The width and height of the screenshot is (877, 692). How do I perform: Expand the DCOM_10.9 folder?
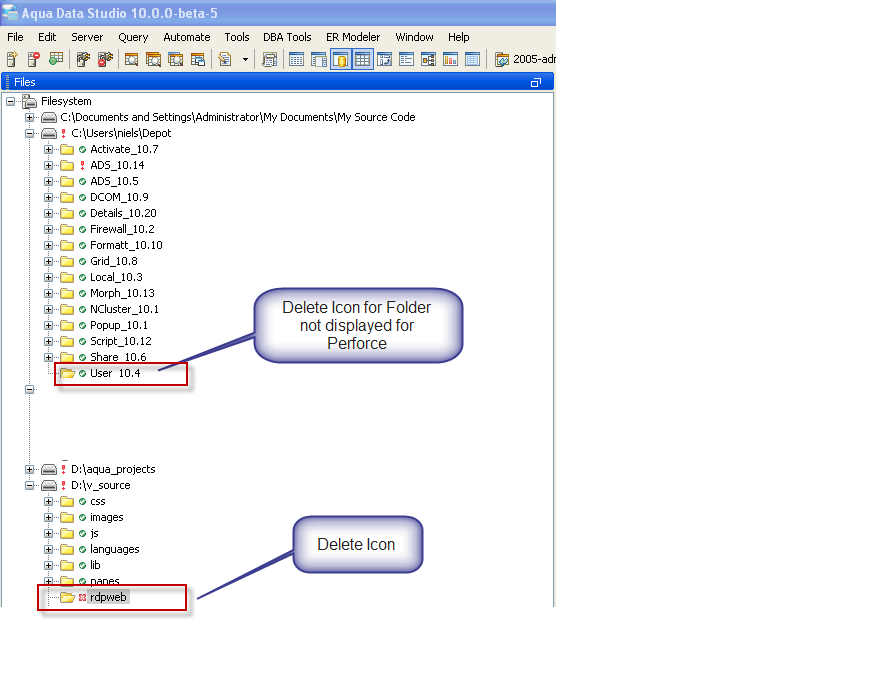point(49,197)
